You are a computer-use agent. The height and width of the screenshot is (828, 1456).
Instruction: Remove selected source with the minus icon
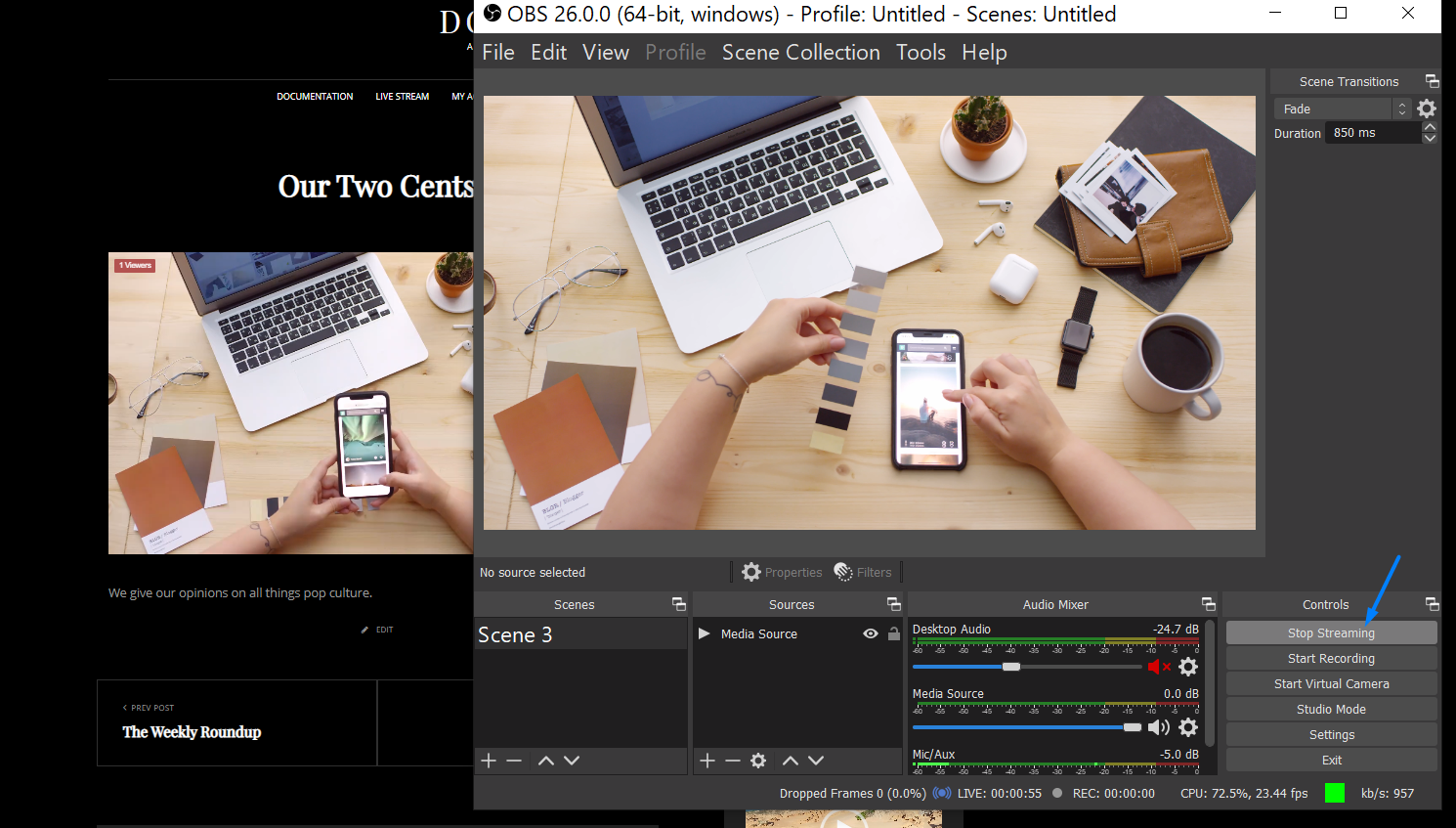click(x=733, y=761)
